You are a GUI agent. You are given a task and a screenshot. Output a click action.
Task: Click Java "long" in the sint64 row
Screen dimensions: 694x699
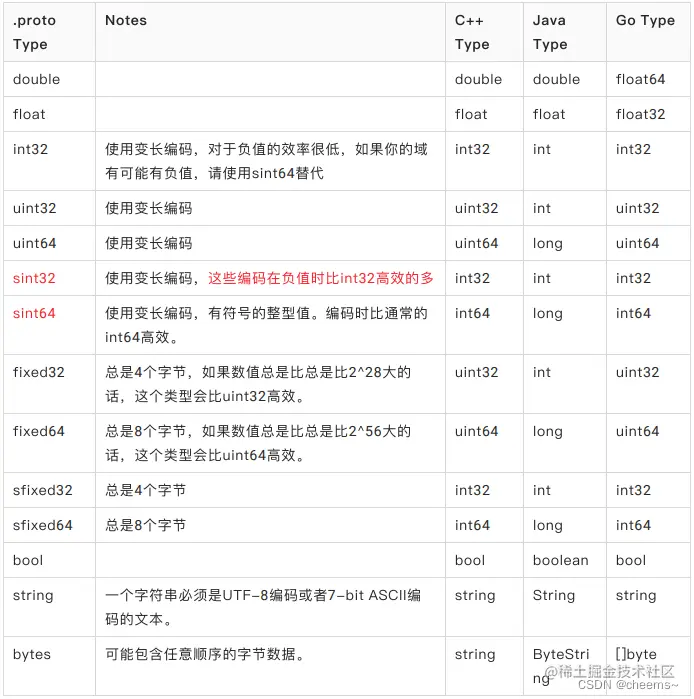click(547, 313)
